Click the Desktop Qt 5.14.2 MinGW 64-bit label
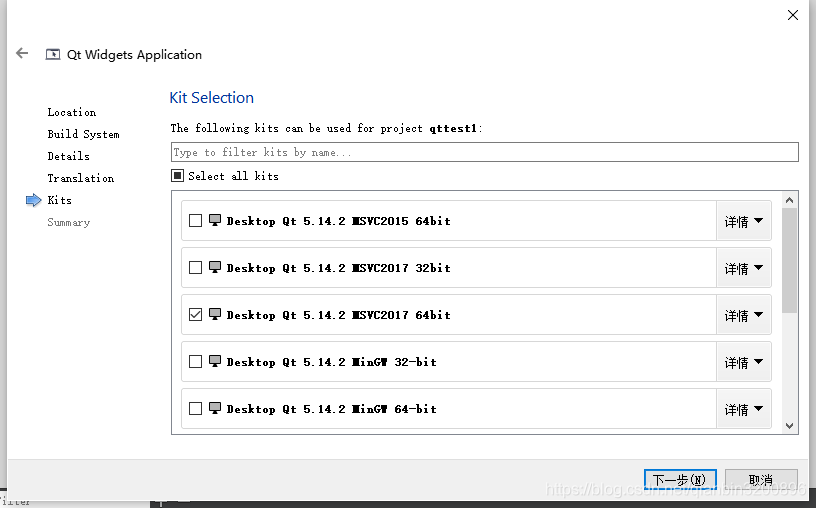 pos(332,408)
